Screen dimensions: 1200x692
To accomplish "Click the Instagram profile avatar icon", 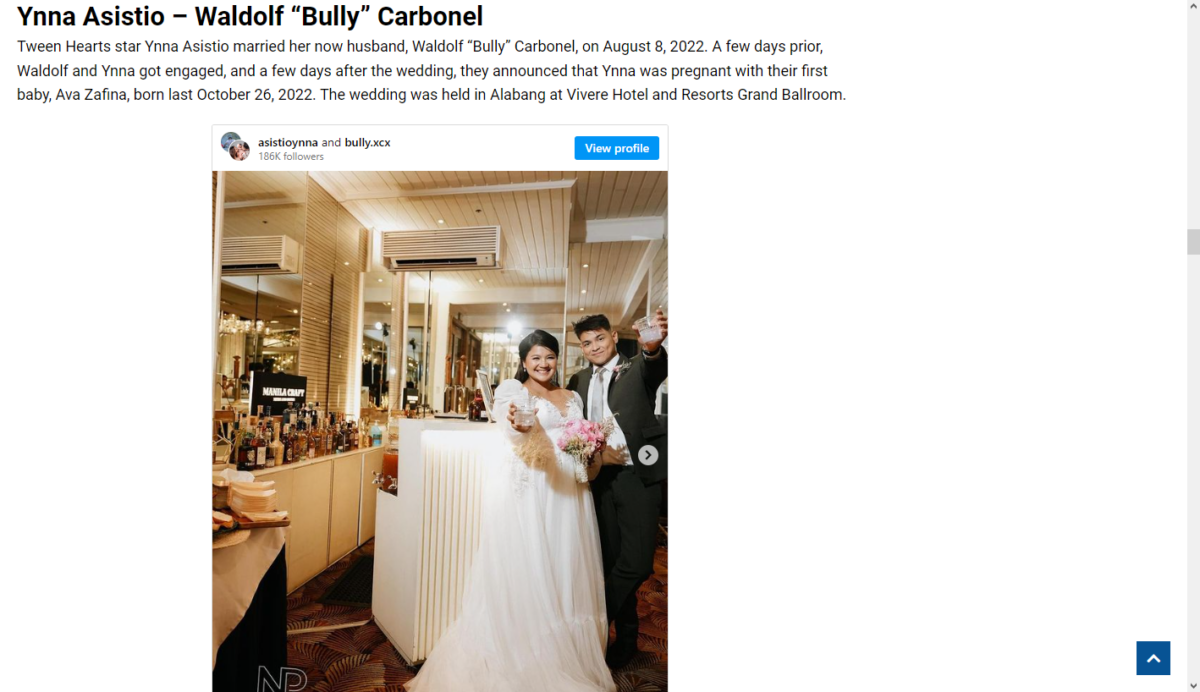I will 235,146.
